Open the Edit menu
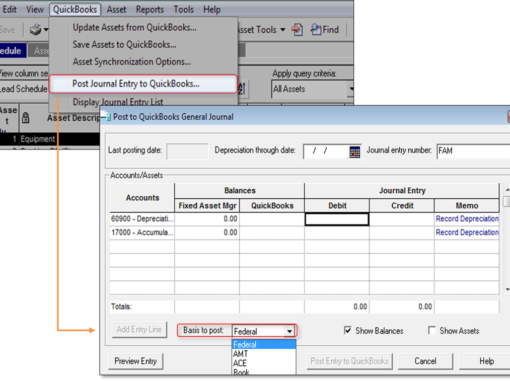The height and width of the screenshot is (382, 510). (x=9, y=9)
